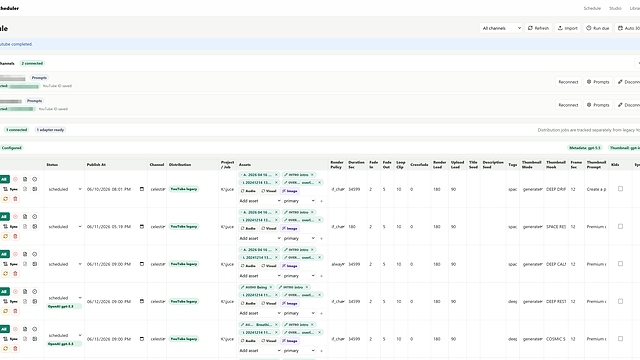This screenshot has height=360, width=640.
Task: Click the Prompts tag beside the second channel name
Action: click(34, 101)
